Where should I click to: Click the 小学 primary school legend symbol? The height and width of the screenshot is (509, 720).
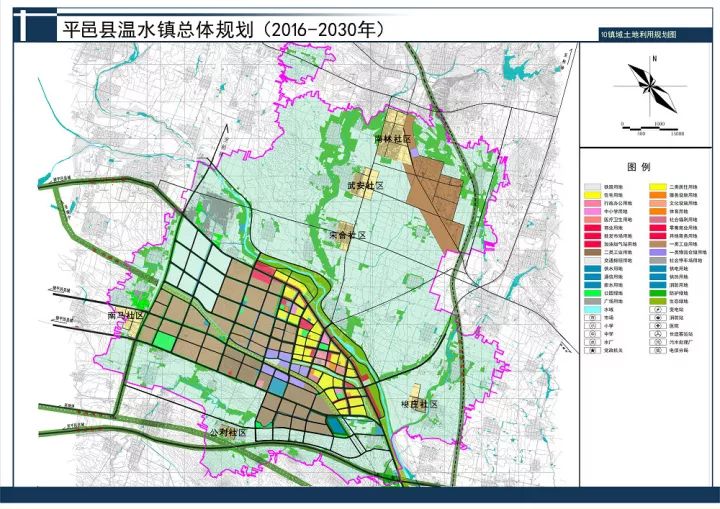point(593,326)
